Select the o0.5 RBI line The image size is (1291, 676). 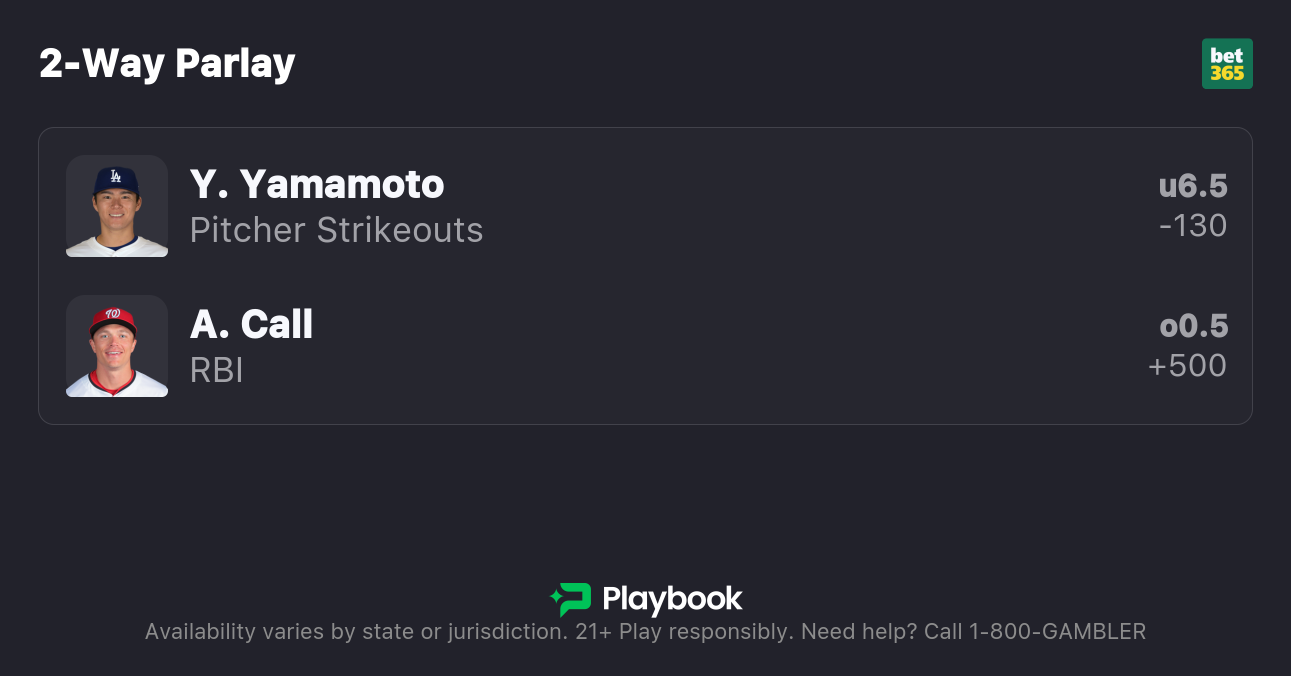[x=1192, y=326]
